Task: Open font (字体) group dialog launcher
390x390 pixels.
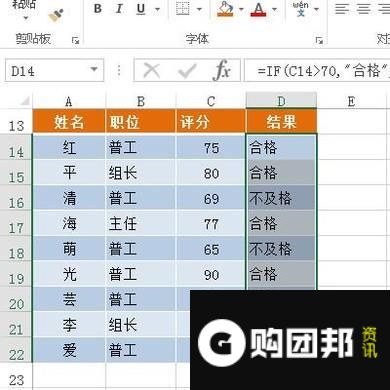Action: [x=319, y=41]
